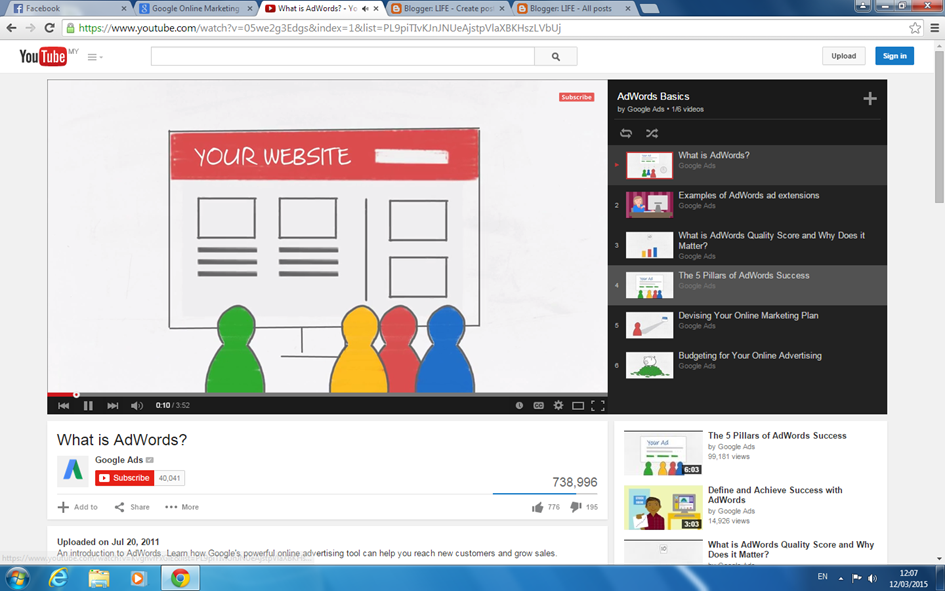Click the plus icon to save playlist
Image resolution: width=945 pixels, height=591 pixels.
[870, 99]
